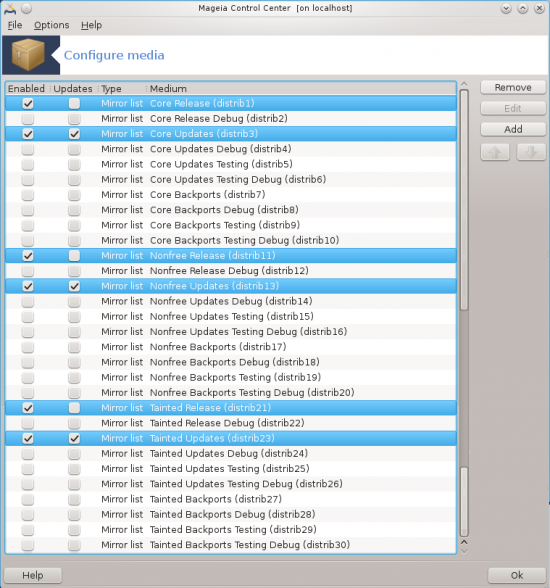Check the Updates box for Tainted Backports Testing Debug (distrib30)
550x588 pixels.
tap(74, 545)
